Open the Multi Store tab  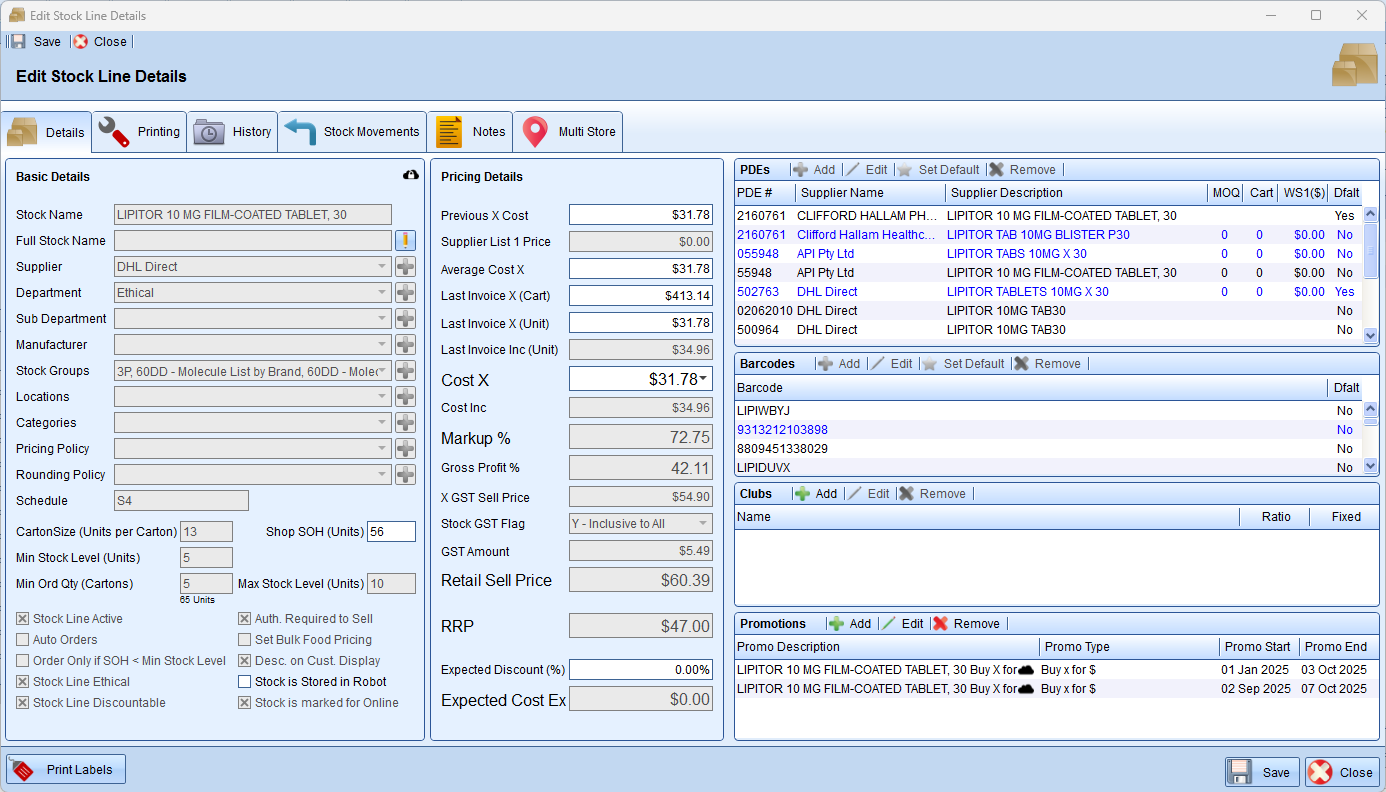568,132
